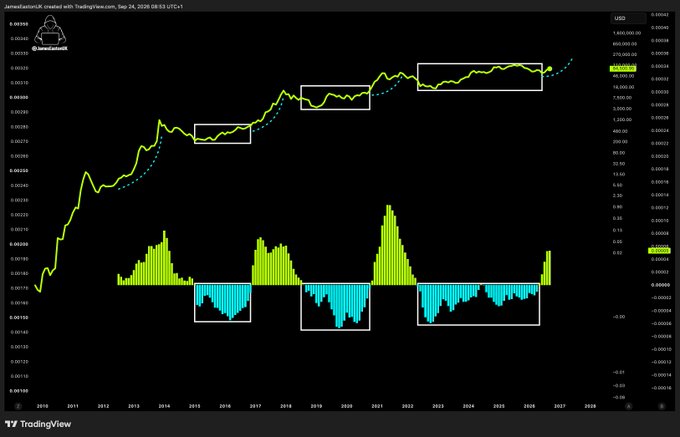Image resolution: width=680 pixels, height=437 pixels.
Task: Click the 270,000.00 label on the USD scale
Action: tap(625, 55)
